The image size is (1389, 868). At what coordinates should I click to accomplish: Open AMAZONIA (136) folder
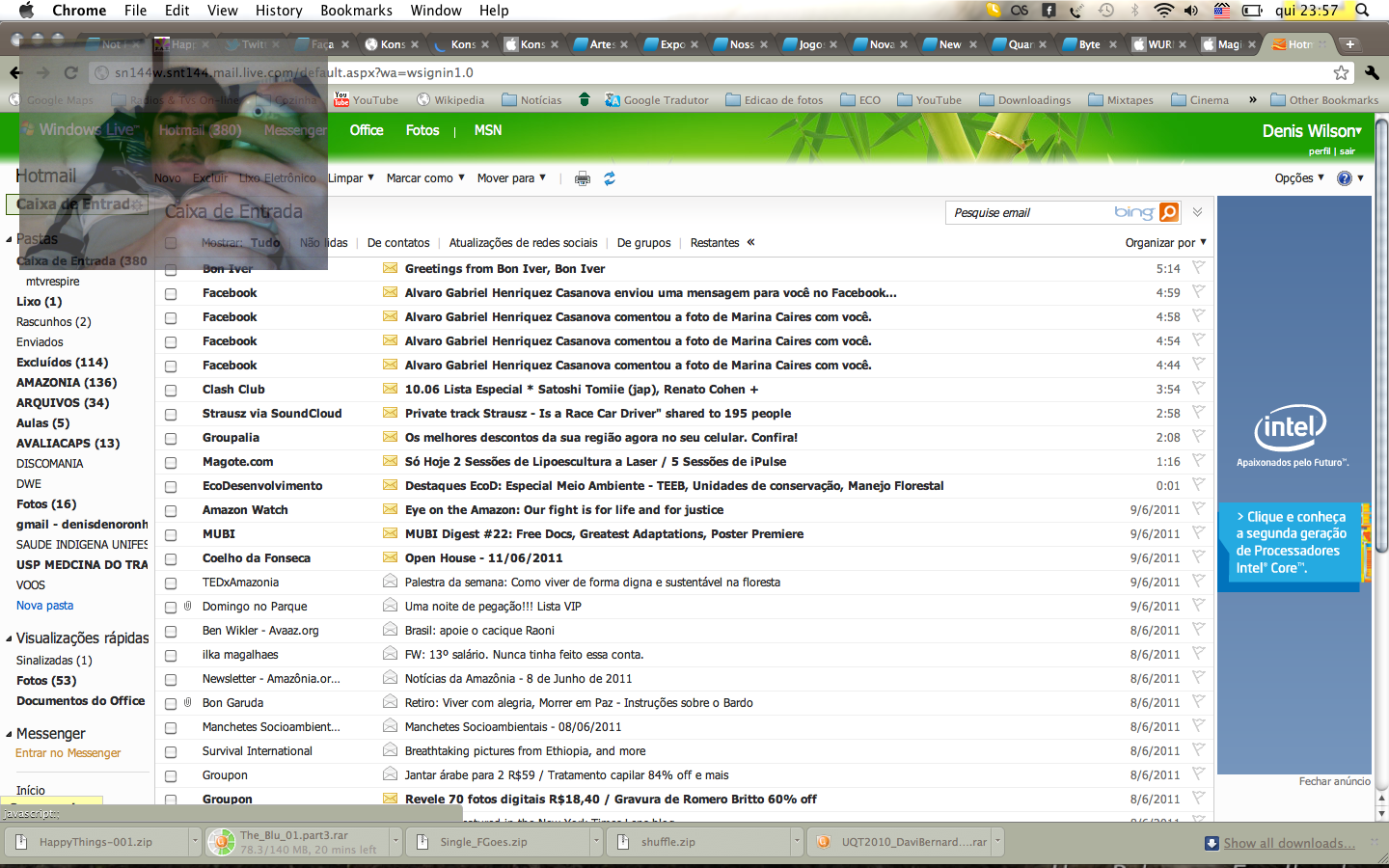[x=67, y=383]
